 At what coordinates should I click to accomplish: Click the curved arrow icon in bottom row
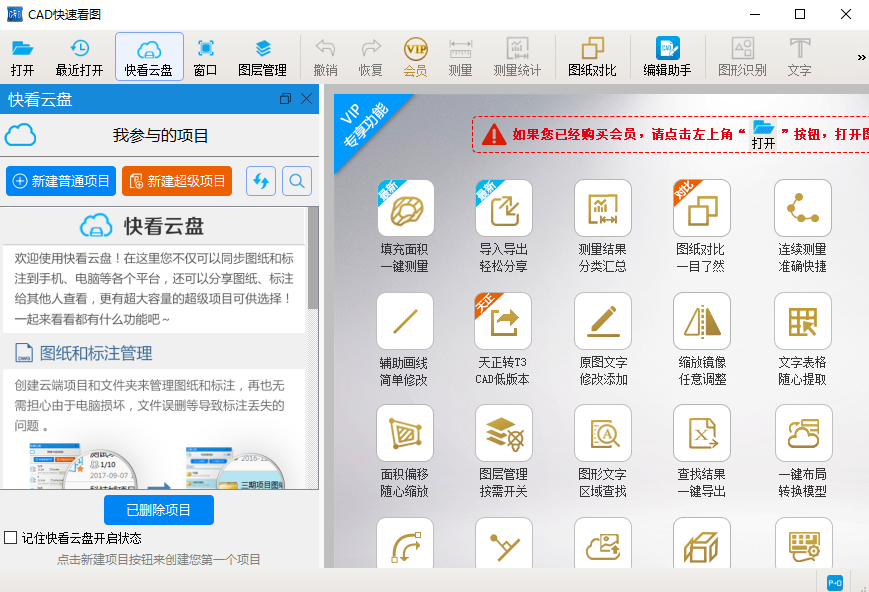(x=405, y=543)
